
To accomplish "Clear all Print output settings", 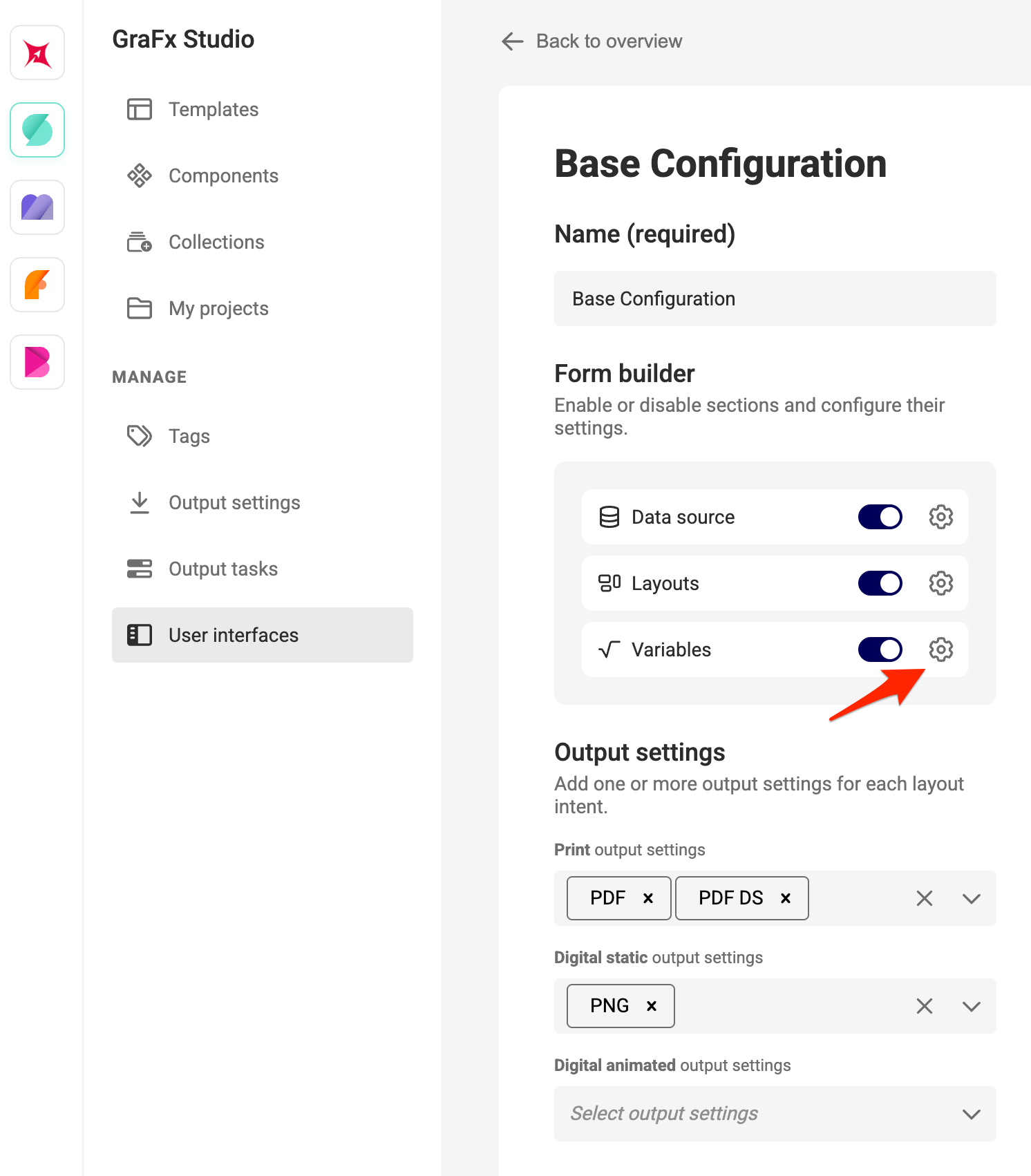I will [925, 898].
